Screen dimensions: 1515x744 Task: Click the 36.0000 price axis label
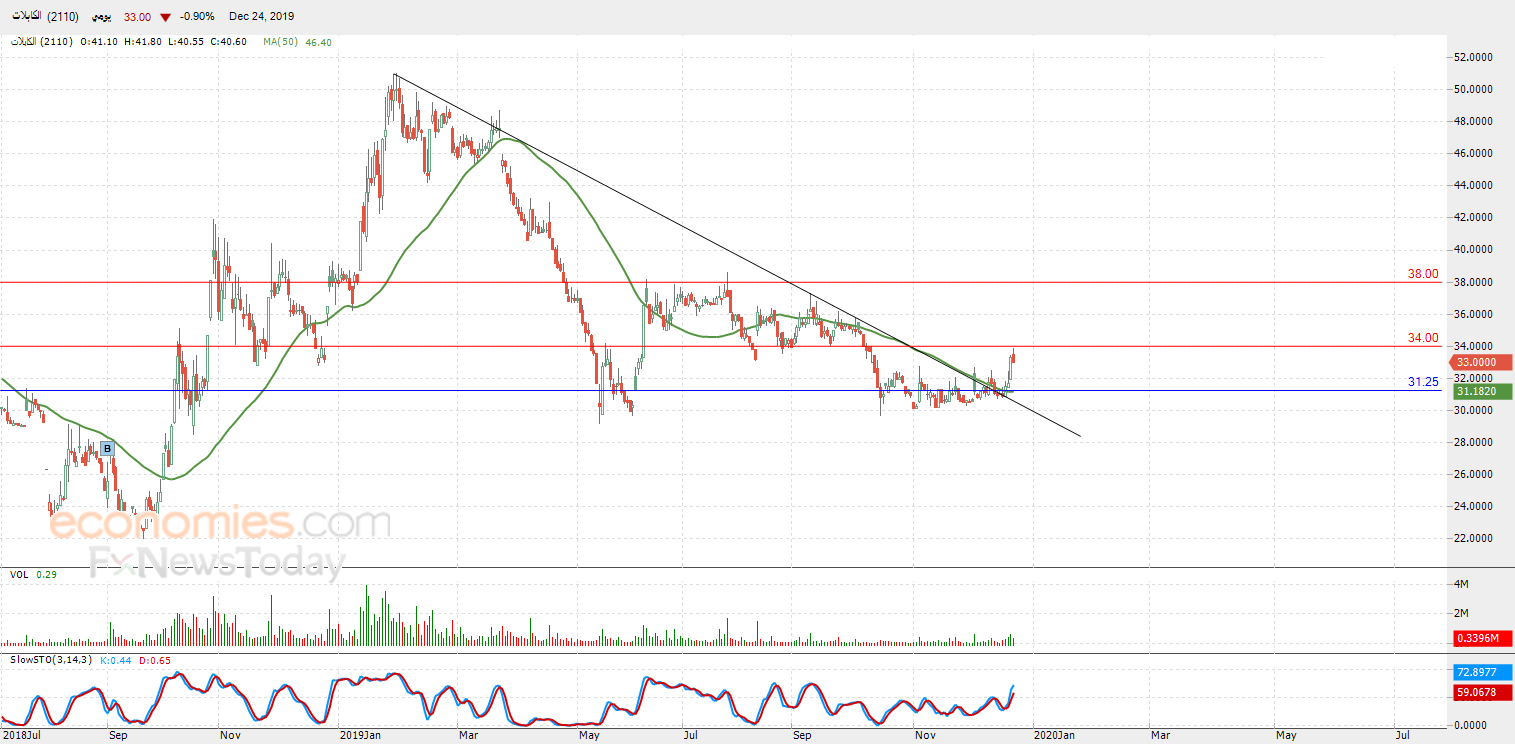click(1473, 314)
